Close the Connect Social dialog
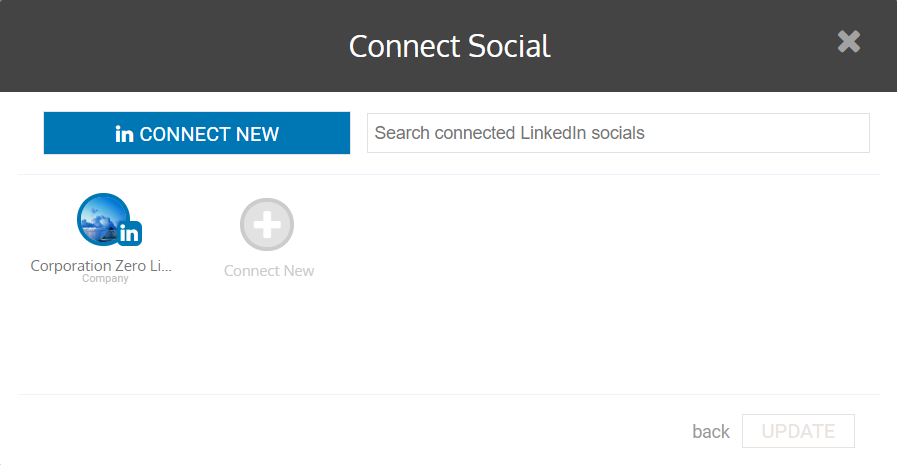Image resolution: width=897 pixels, height=465 pixels. (x=849, y=42)
